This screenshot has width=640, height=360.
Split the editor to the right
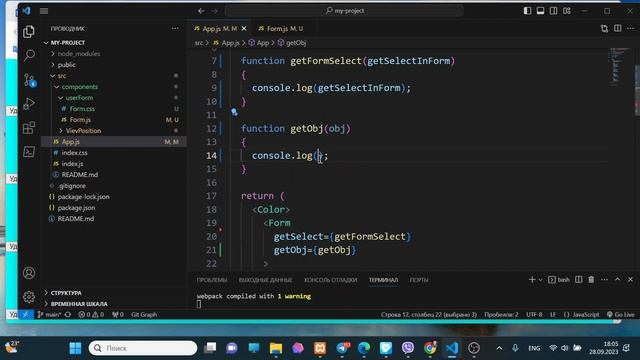618,28
